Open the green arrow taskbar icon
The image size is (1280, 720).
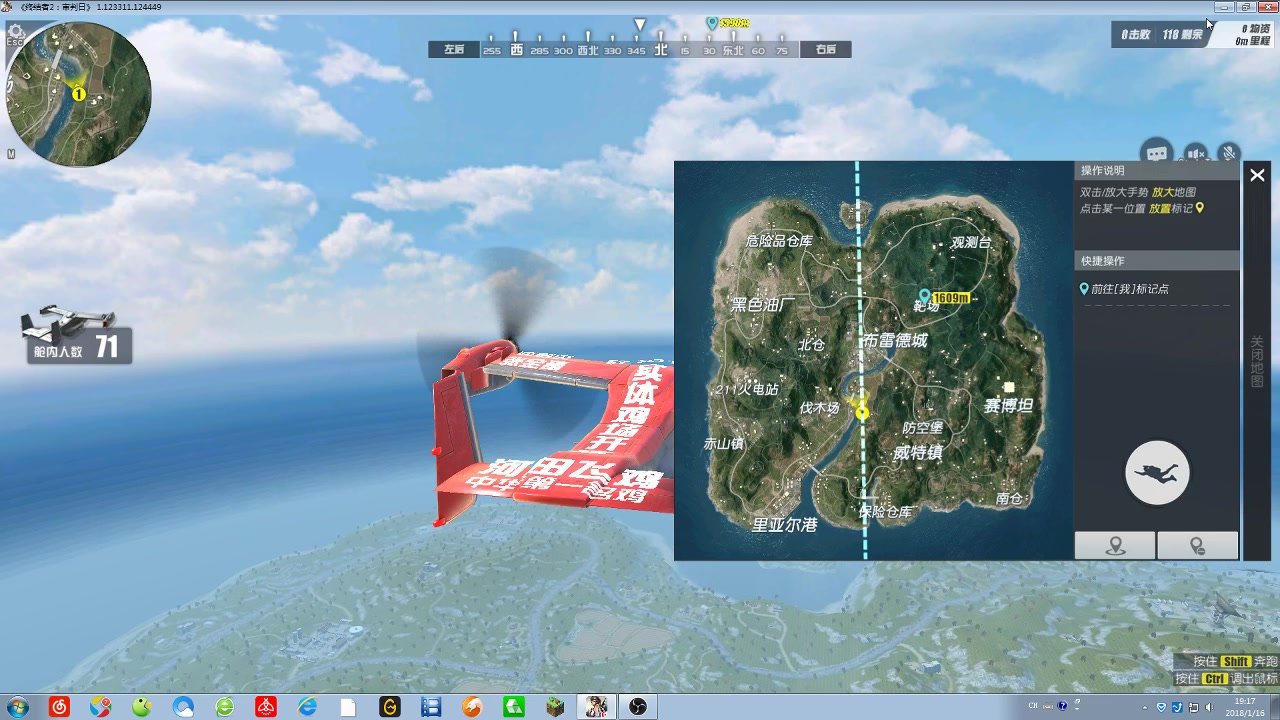(514, 707)
